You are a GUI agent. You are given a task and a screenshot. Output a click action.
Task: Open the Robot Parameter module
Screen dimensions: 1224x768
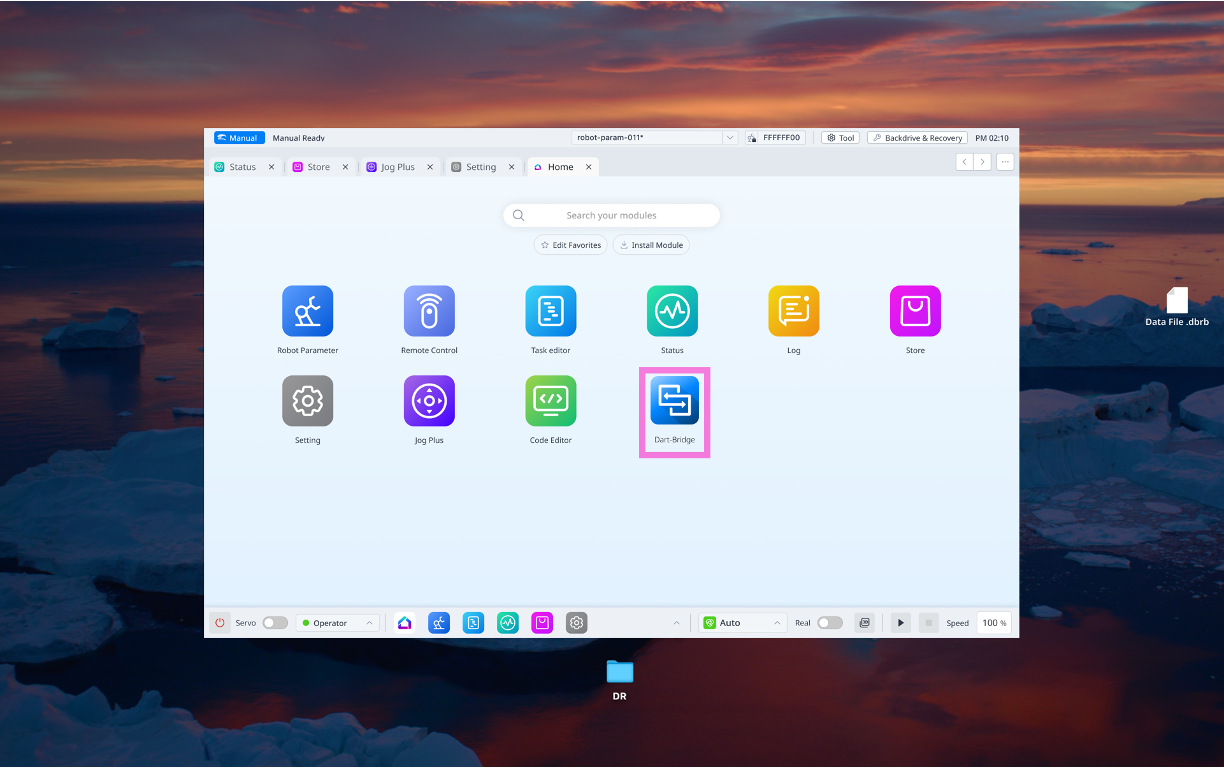tap(307, 311)
